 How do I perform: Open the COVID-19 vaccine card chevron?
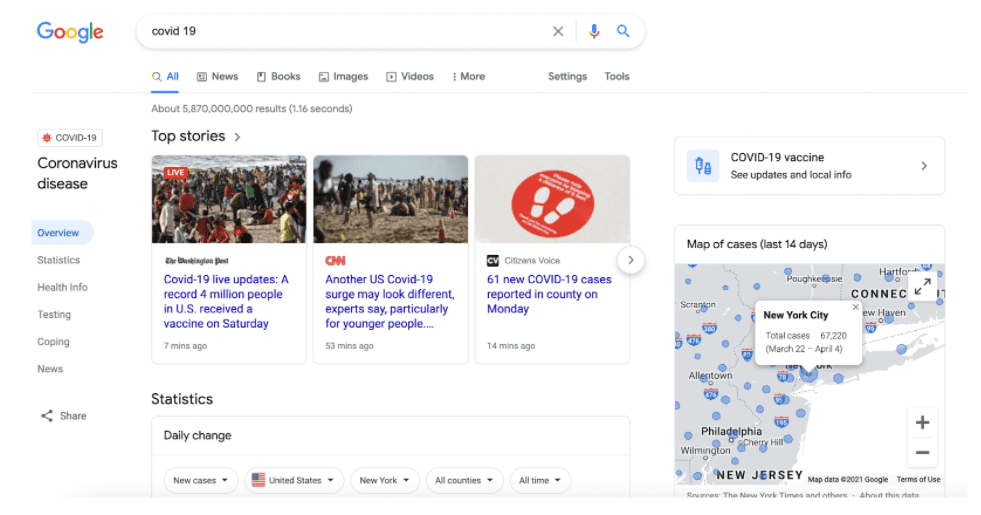(924, 166)
